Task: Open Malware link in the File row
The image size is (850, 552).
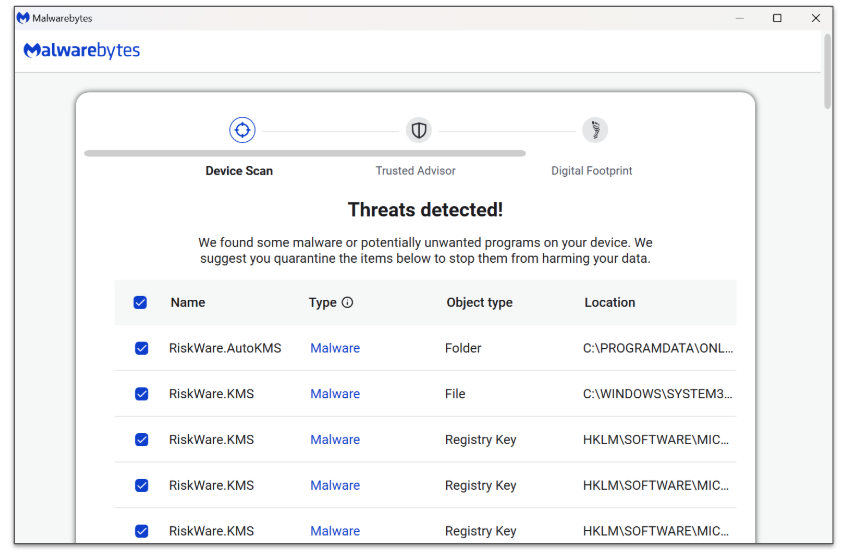Action: pyautogui.click(x=335, y=394)
